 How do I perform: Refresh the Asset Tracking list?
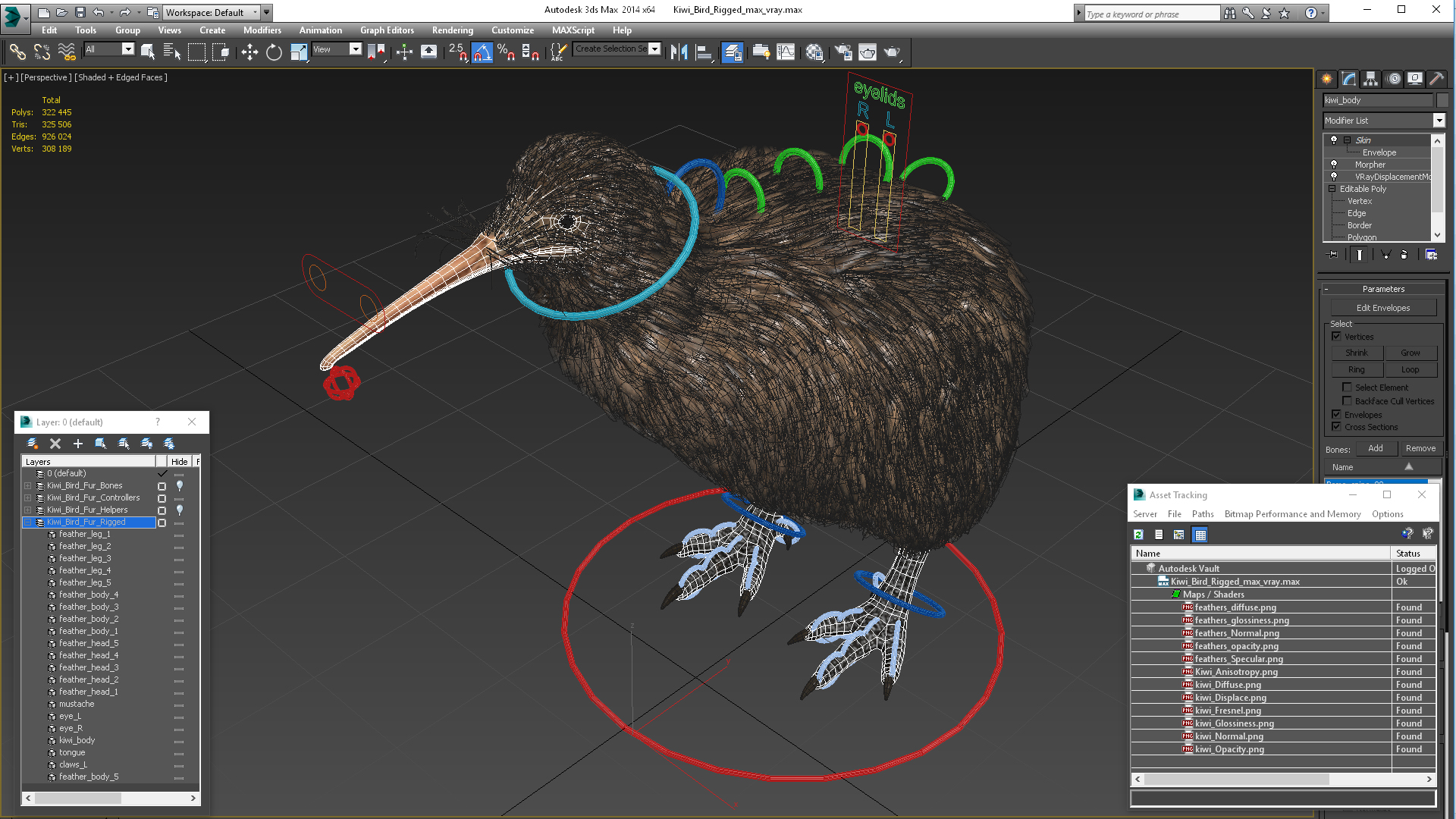pos(1138,535)
